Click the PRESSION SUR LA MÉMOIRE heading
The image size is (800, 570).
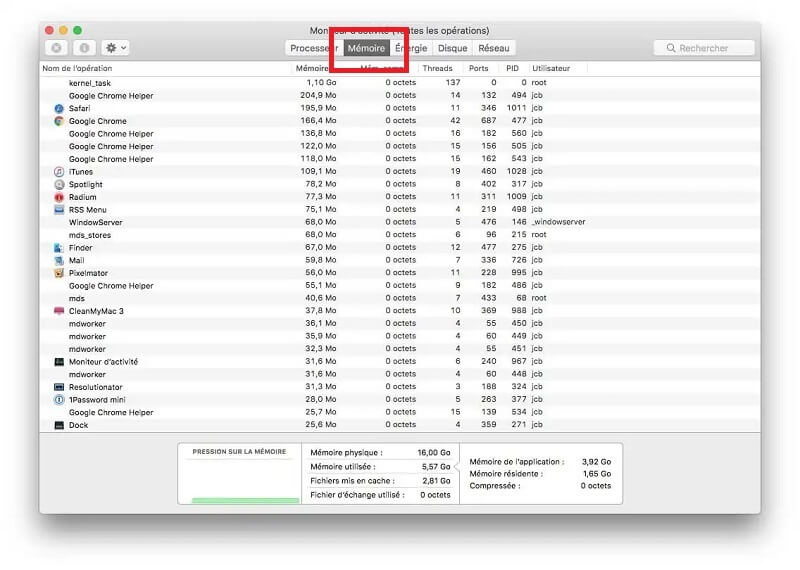[239, 452]
